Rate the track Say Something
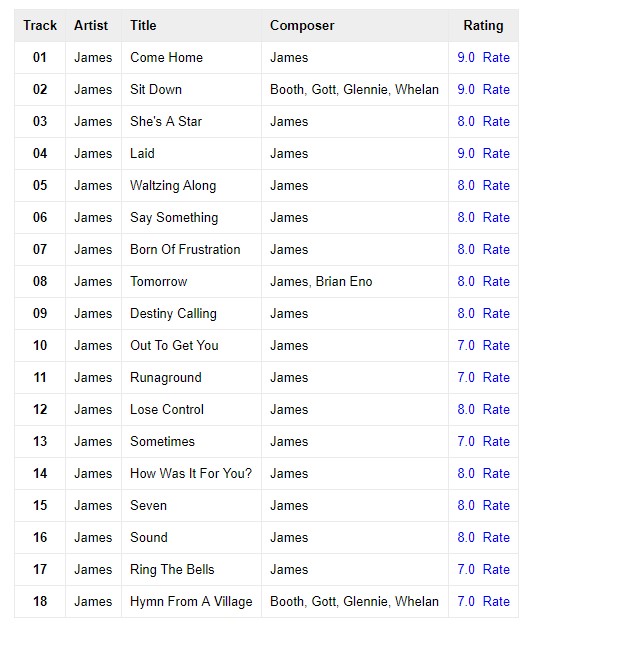Screen dimensions: 620x648 [x=496, y=217]
